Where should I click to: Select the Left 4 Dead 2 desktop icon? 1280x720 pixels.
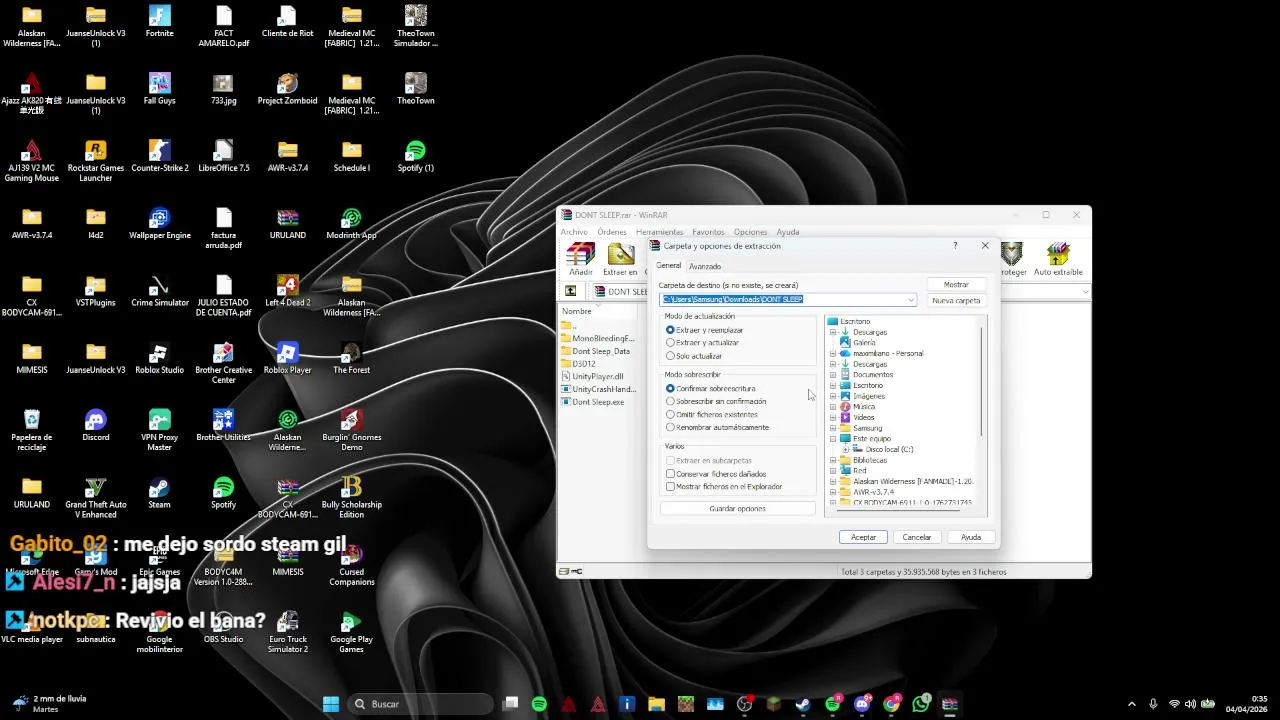pos(288,291)
